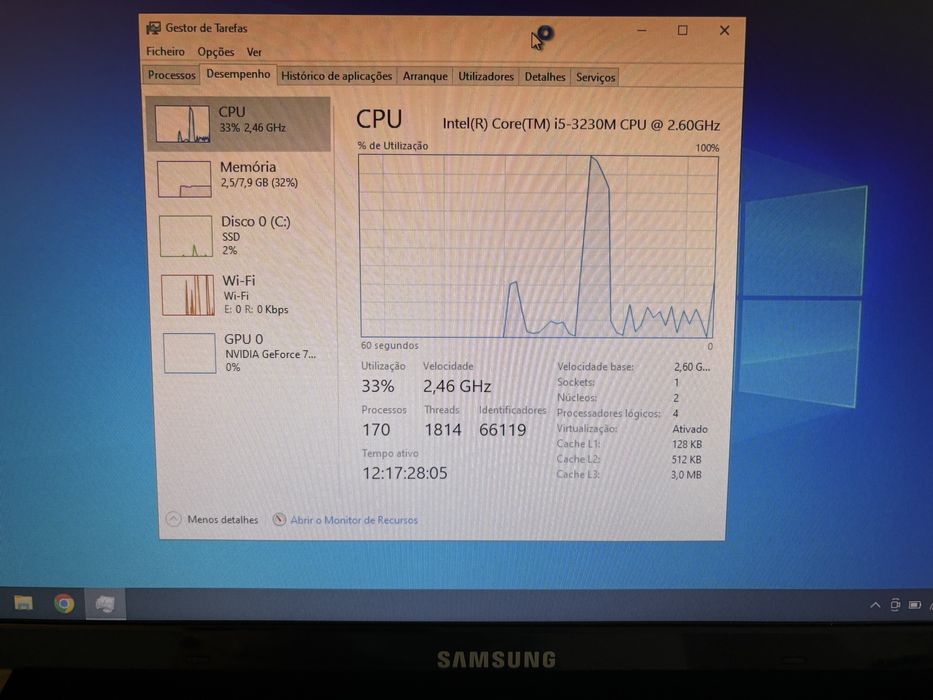The width and height of the screenshot is (933, 700).
Task: Close the Gestor de Tarefas window
Action: click(724, 30)
